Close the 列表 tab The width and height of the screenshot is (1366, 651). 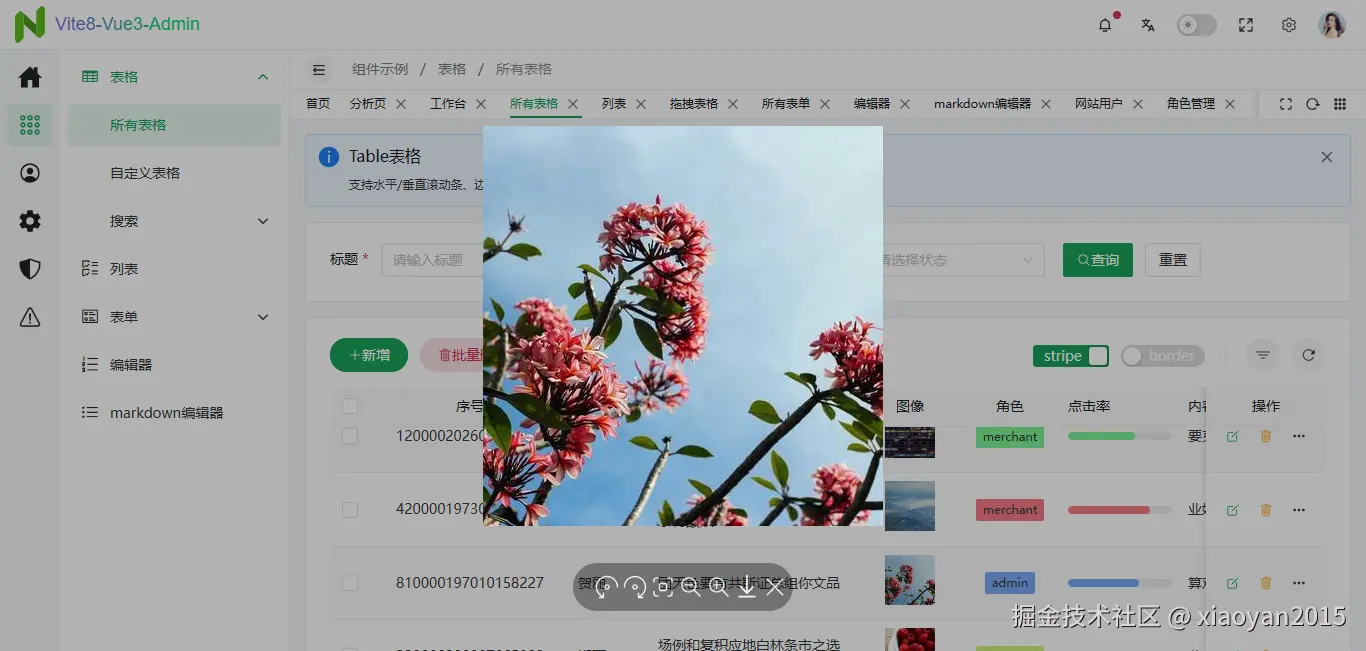pos(641,104)
